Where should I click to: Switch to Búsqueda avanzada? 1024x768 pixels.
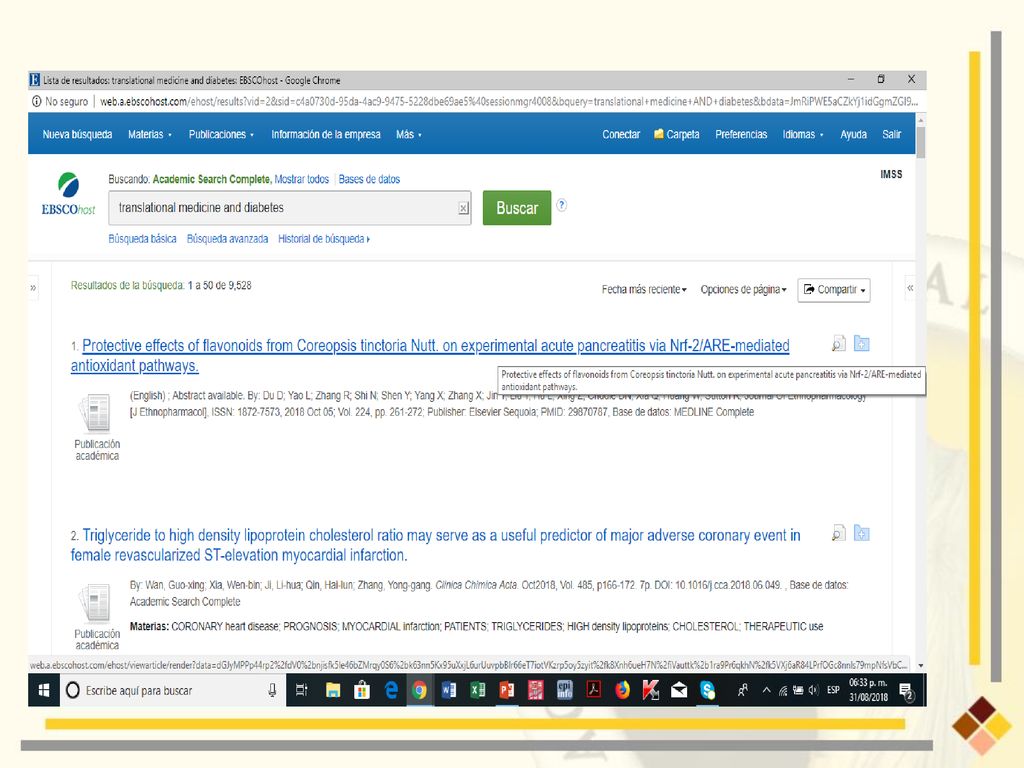[x=227, y=239]
